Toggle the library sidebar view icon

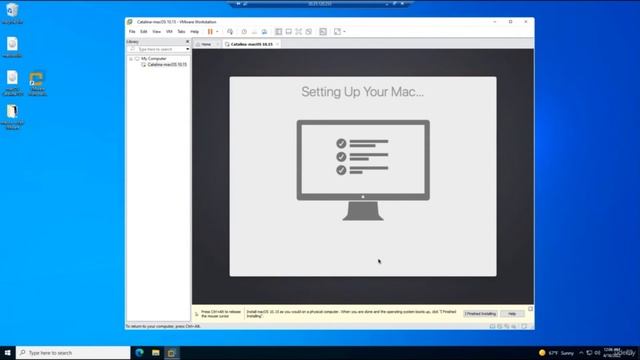point(279,31)
